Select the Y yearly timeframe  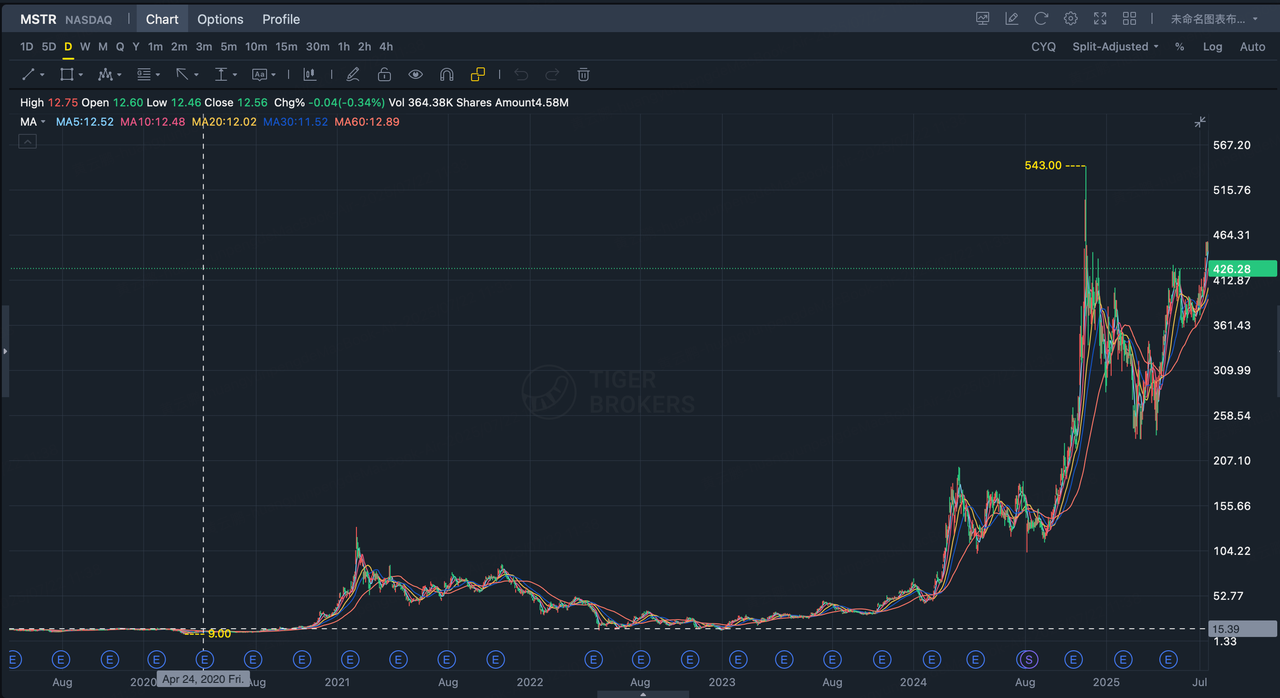pos(136,47)
